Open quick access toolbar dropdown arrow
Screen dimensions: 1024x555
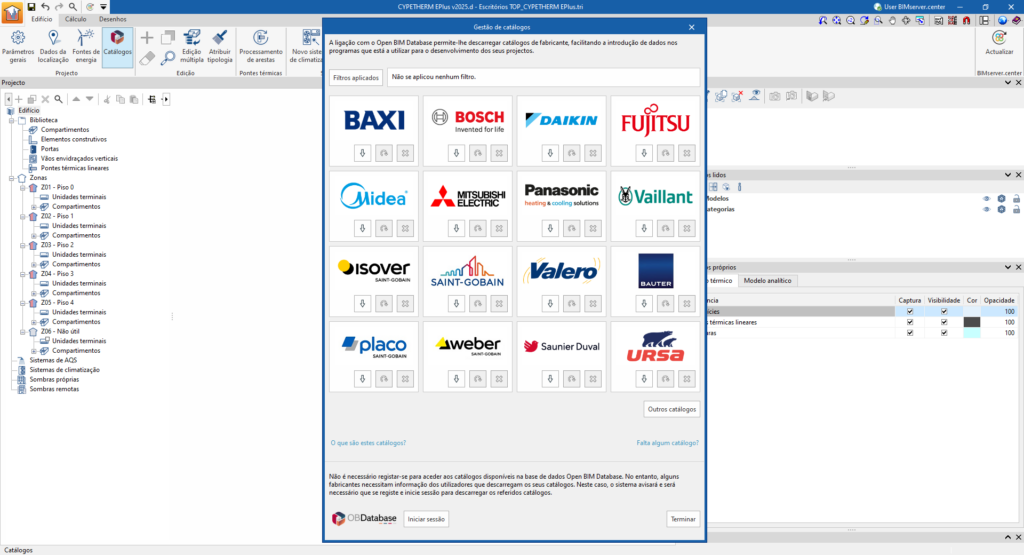coord(103,7)
